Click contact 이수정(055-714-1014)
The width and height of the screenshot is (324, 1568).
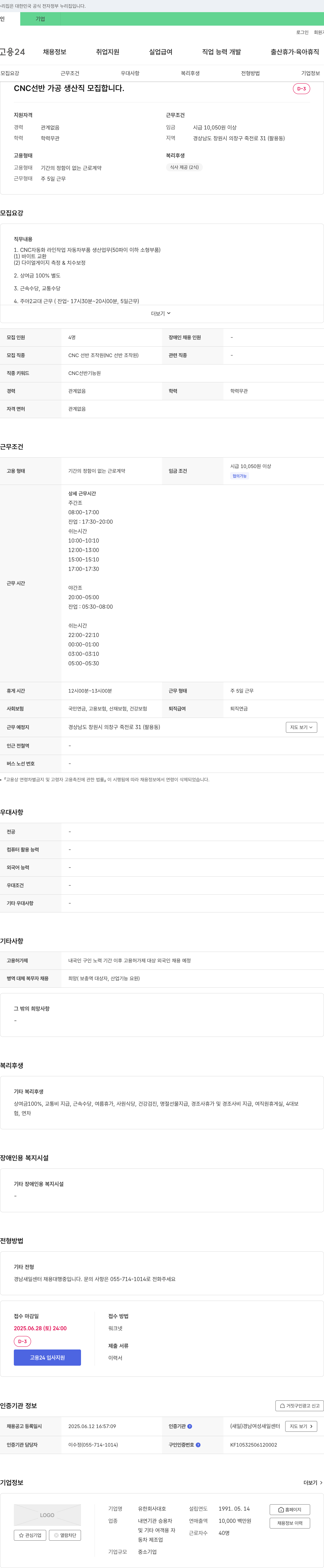coord(93,1445)
